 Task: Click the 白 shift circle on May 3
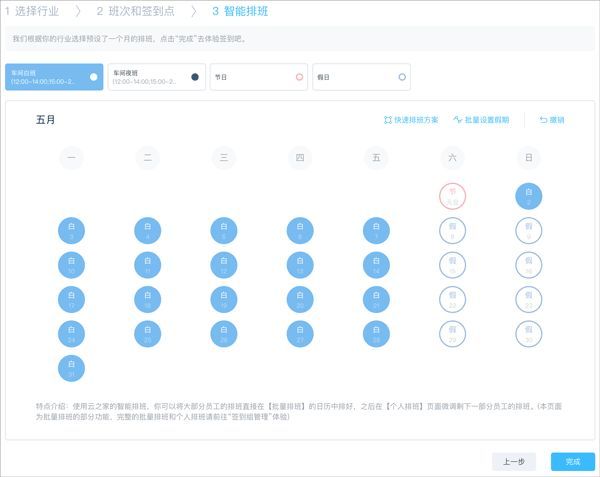(71, 230)
